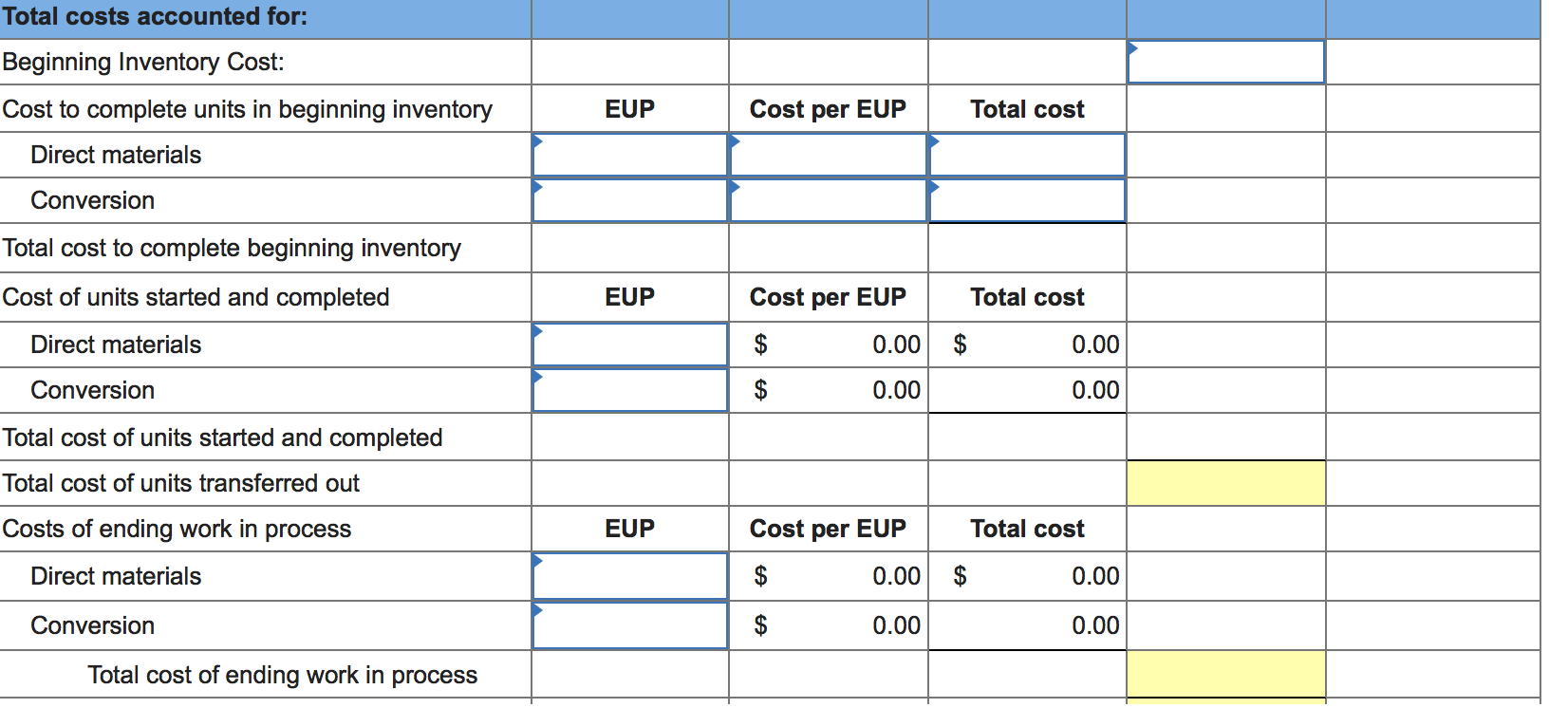Select the Beginning Inventory Cost input cell
This screenshot has width=1568, height=708.
[1225, 62]
